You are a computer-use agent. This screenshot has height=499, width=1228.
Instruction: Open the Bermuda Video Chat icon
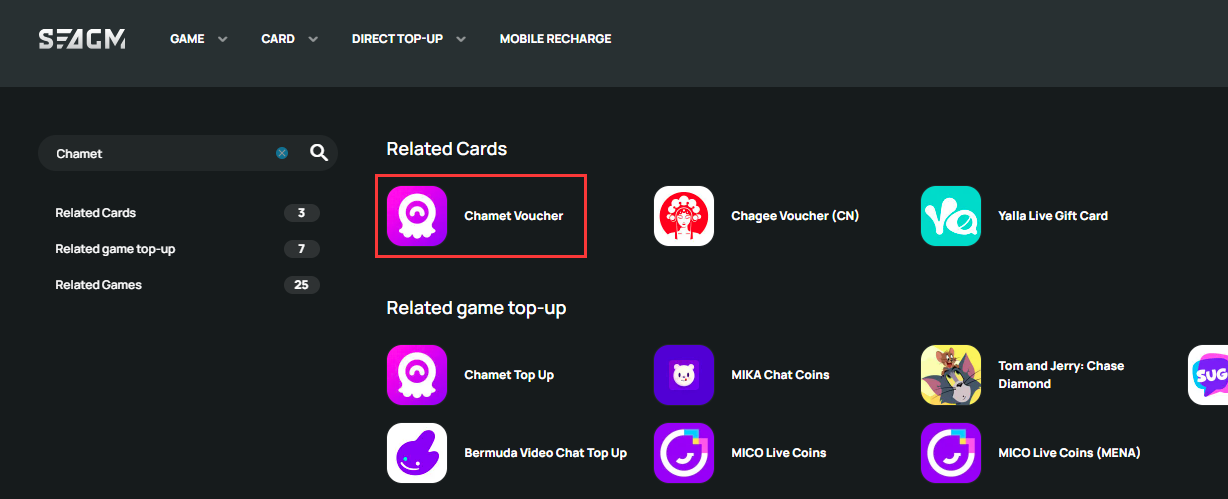pos(417,453)
